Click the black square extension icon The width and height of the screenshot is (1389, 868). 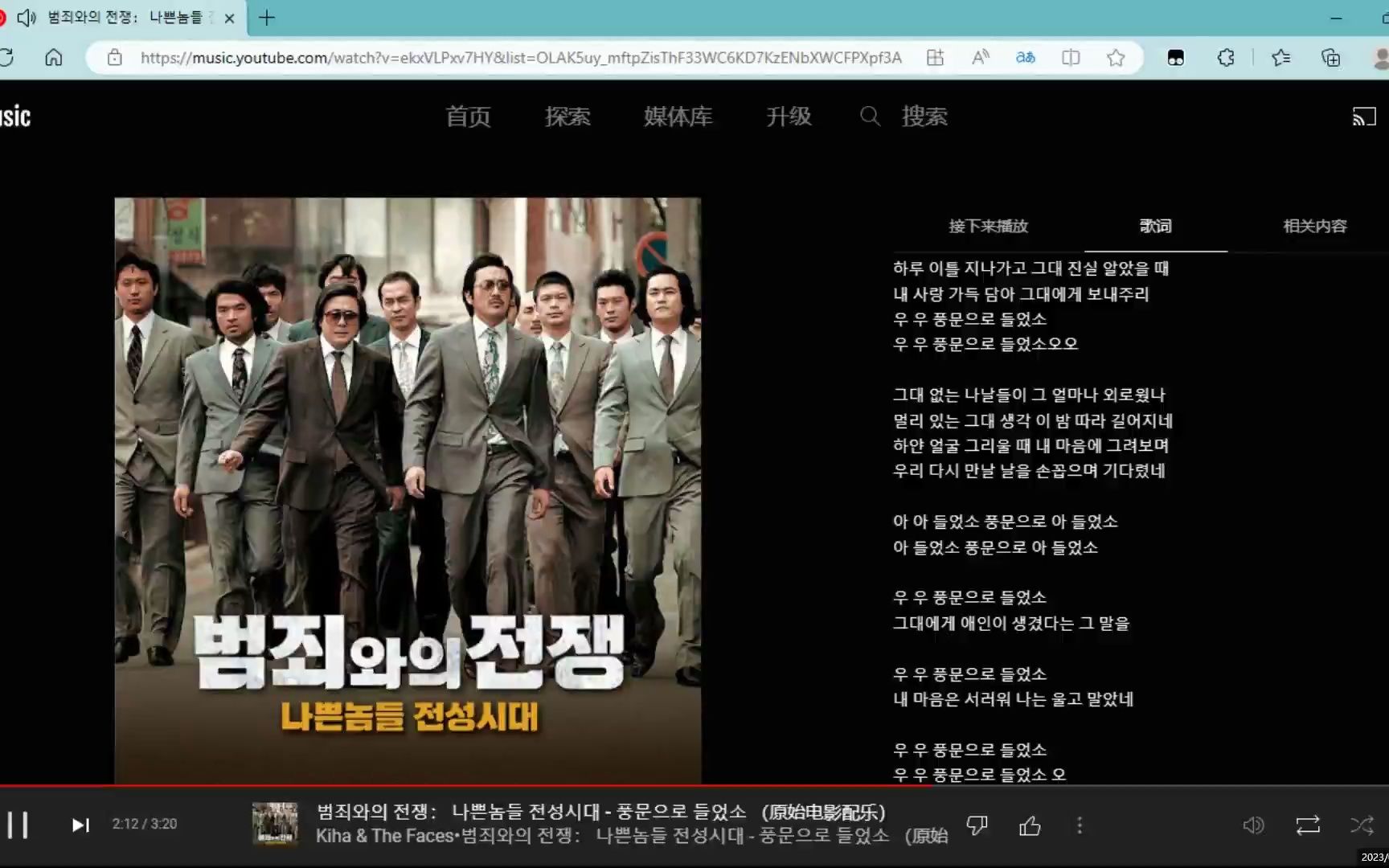pos(1175,58)
